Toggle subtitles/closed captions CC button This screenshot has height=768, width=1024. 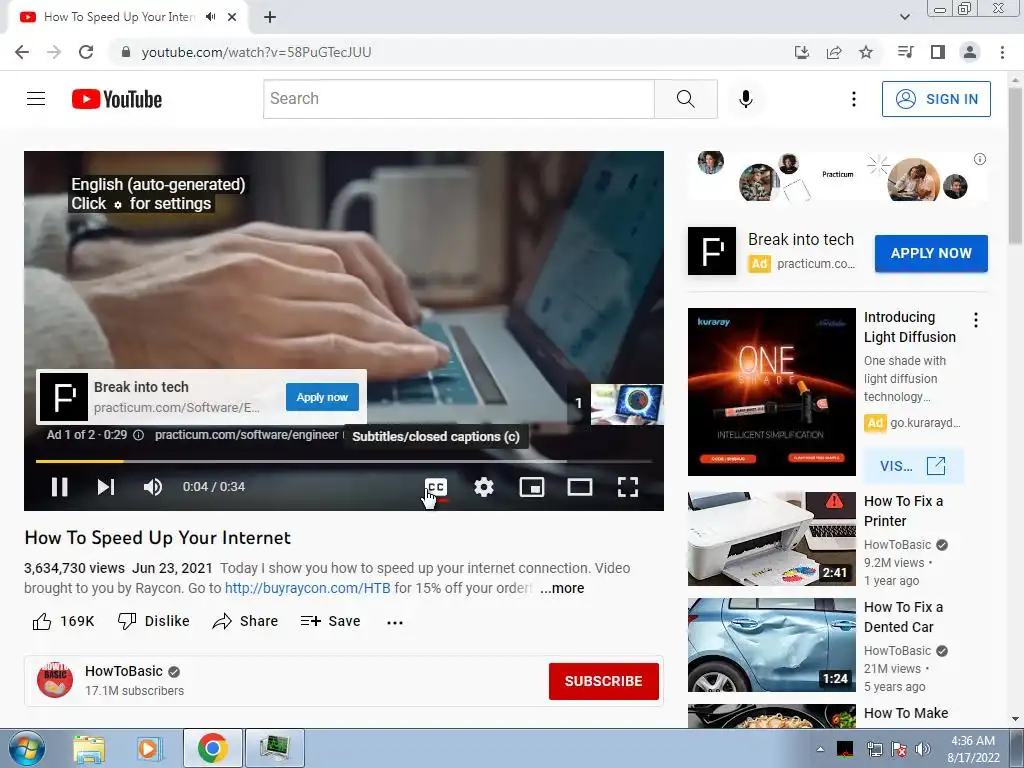pos(436,487)
